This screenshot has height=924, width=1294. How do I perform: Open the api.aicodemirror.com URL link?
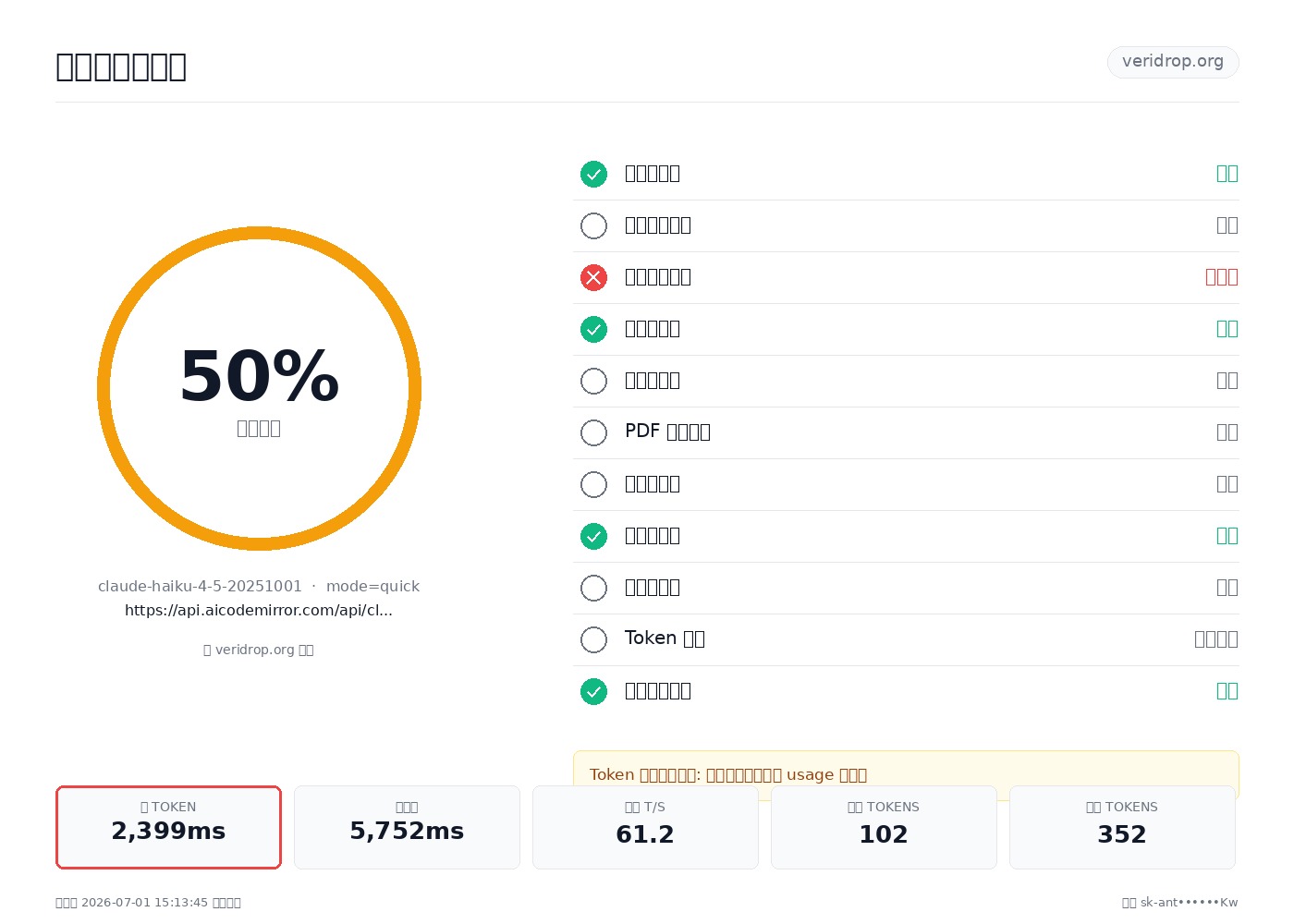[x=259, y=611]
